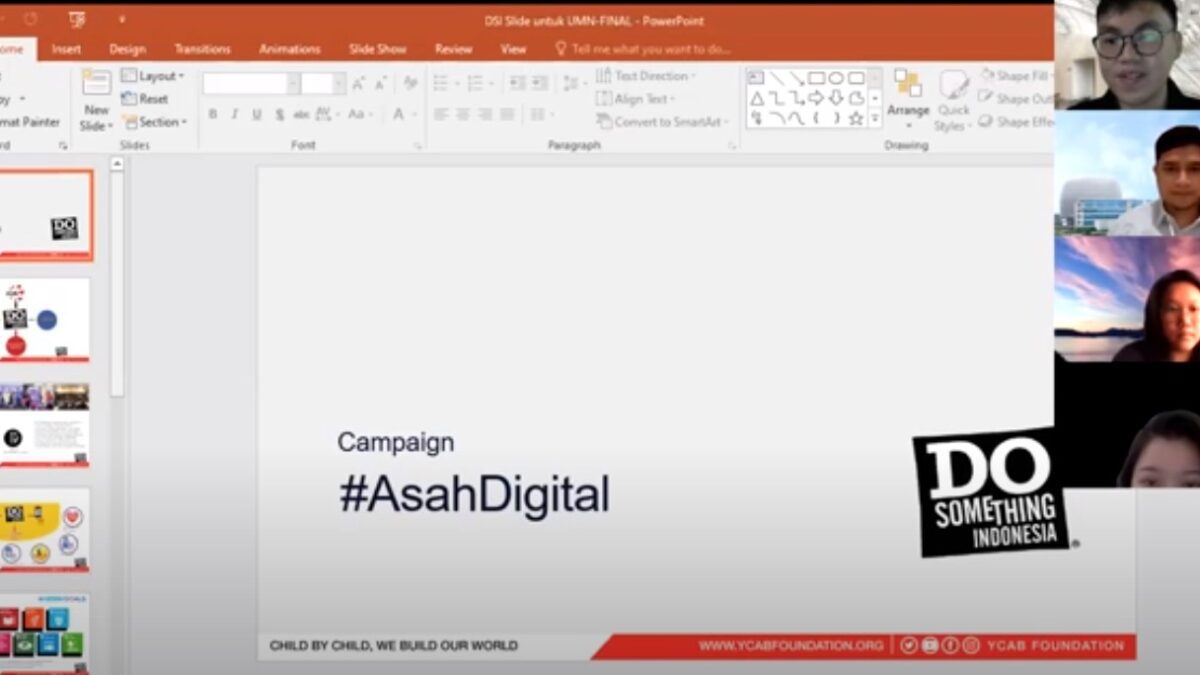Open the font size combo box
Image resolution: width=1200 pixels, height=675 pixels.
(x=323, y=84)
